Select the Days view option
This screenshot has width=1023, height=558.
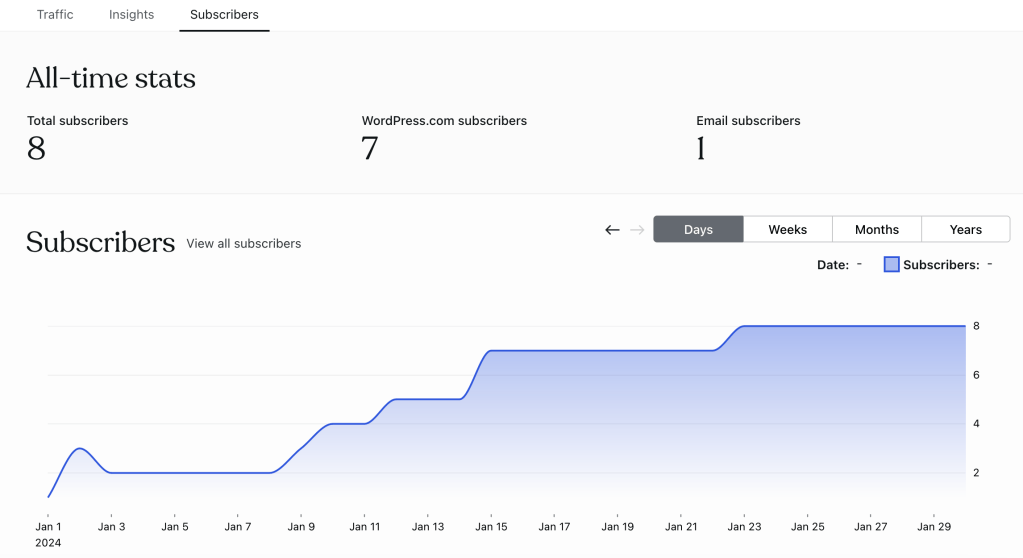coord(698,229)
